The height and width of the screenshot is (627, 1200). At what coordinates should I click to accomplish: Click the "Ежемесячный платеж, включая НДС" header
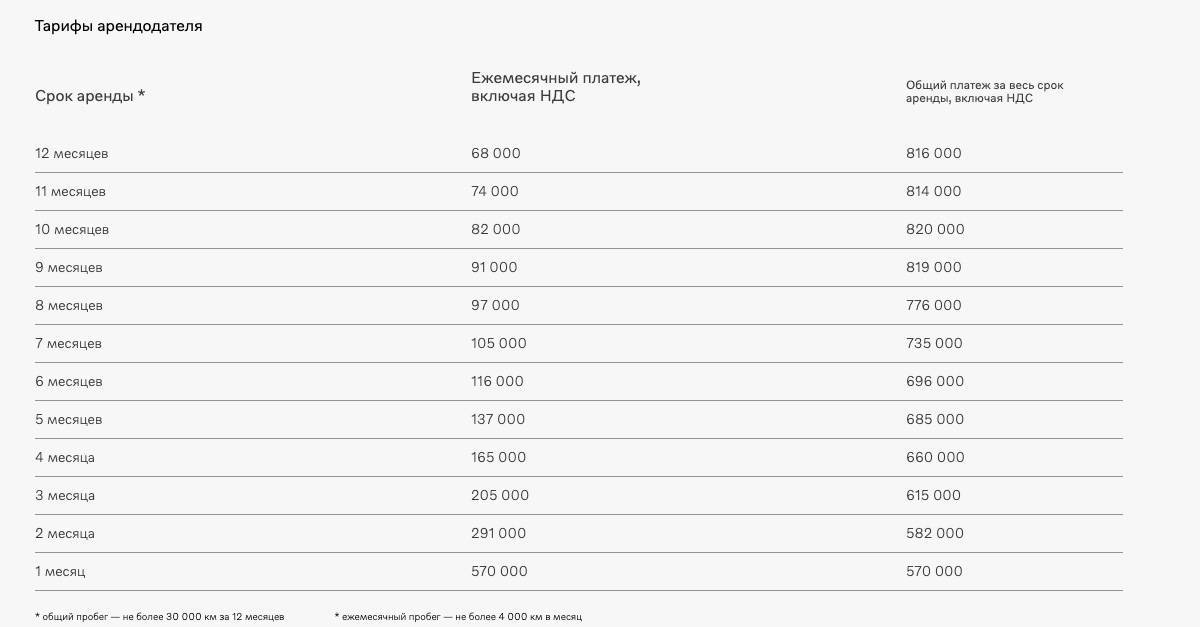(x=555, y=87)
